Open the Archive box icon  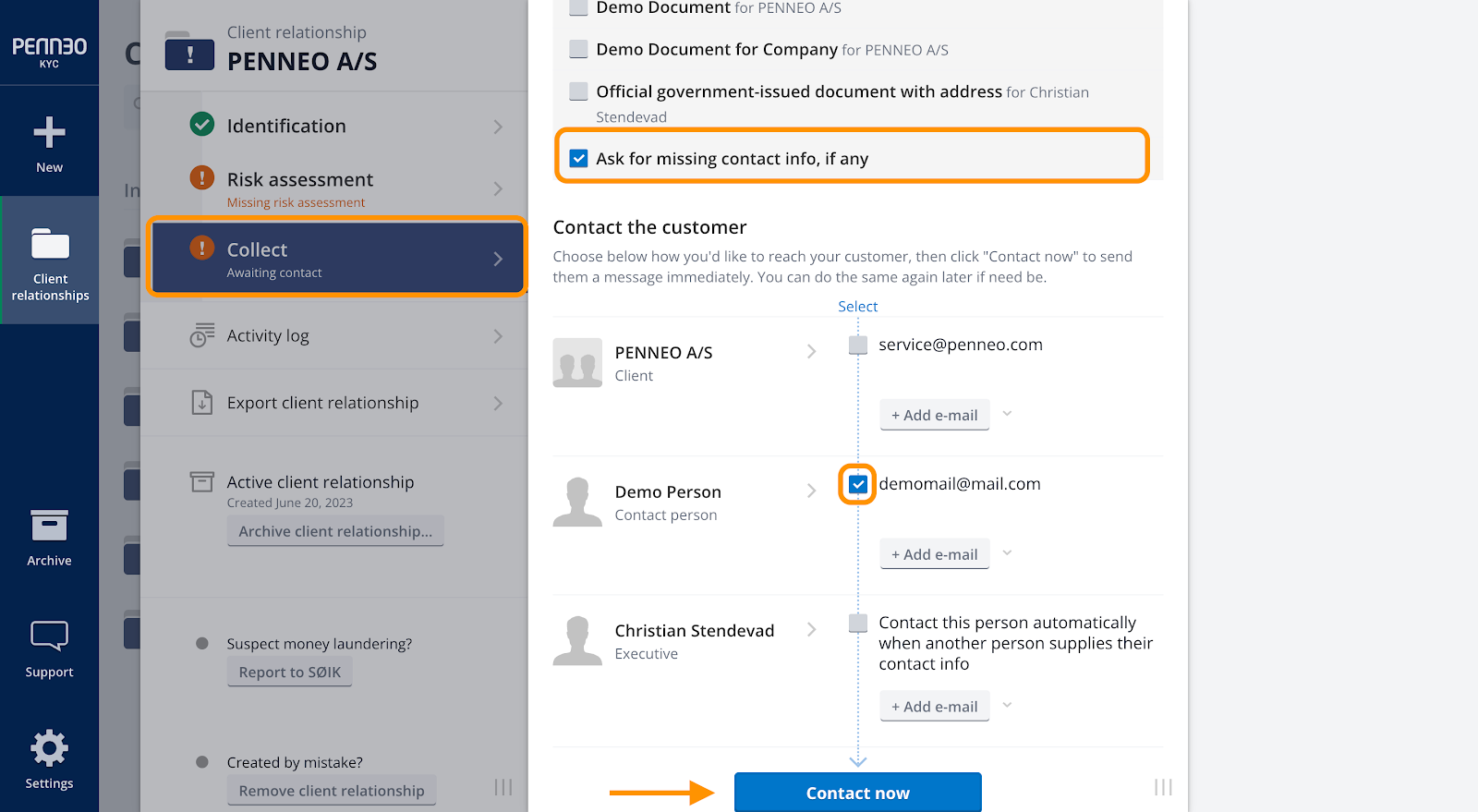pos(49,525)
